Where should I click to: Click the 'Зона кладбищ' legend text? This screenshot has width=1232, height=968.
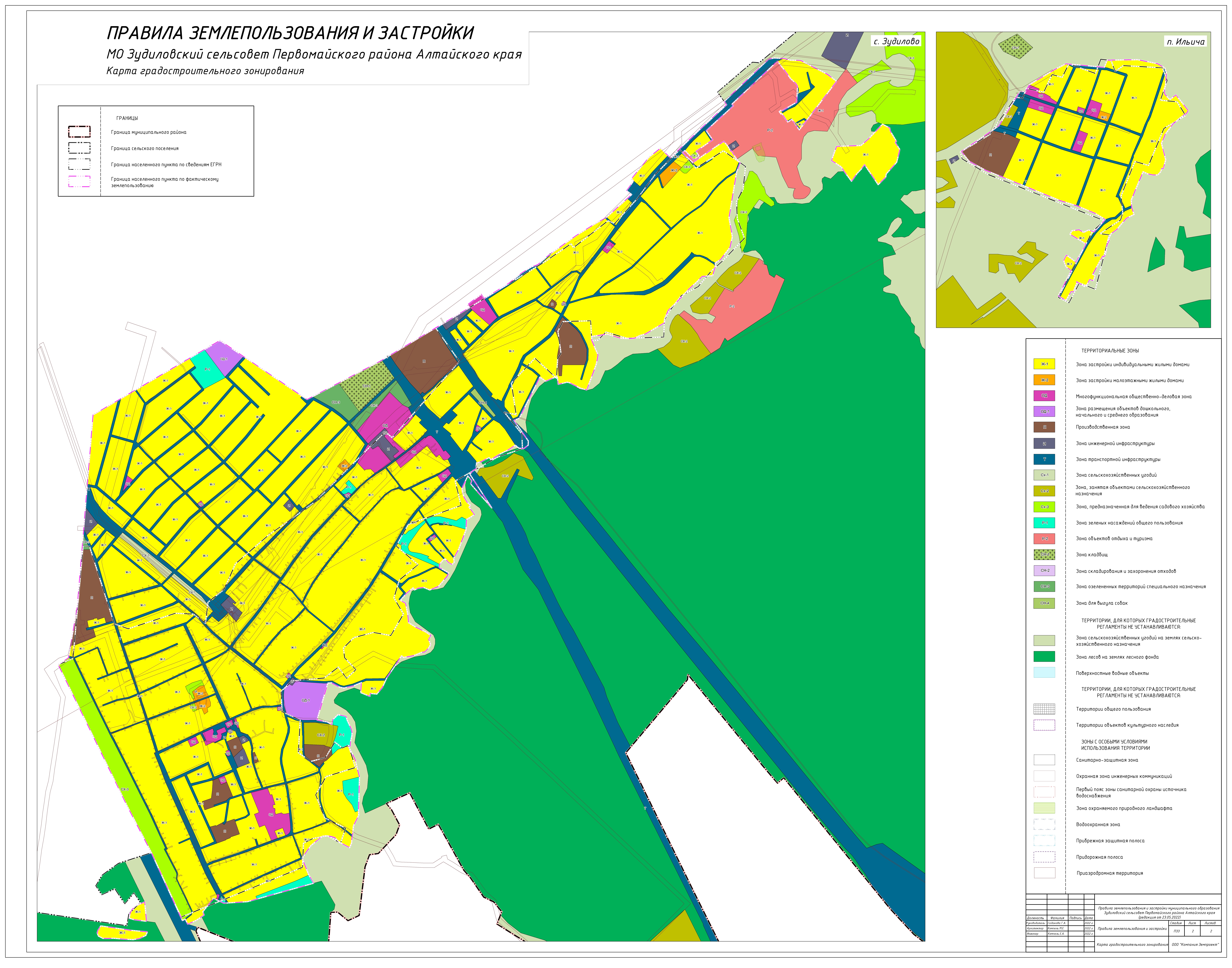(1092, 555)
